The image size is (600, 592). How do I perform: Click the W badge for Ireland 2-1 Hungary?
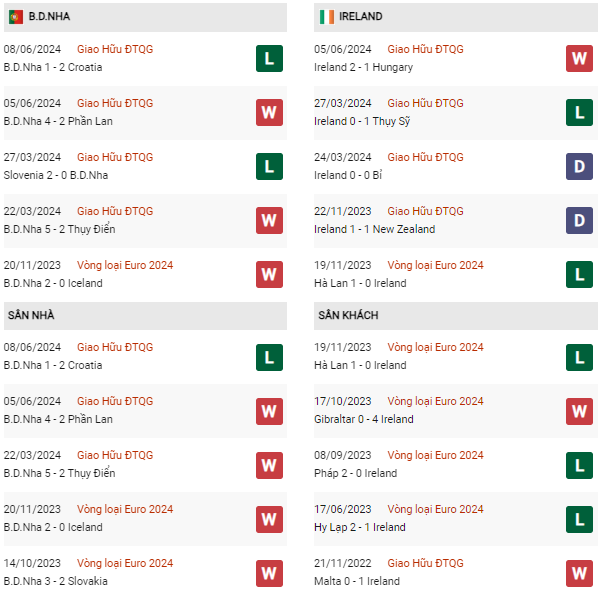click(x=579, y=59)
